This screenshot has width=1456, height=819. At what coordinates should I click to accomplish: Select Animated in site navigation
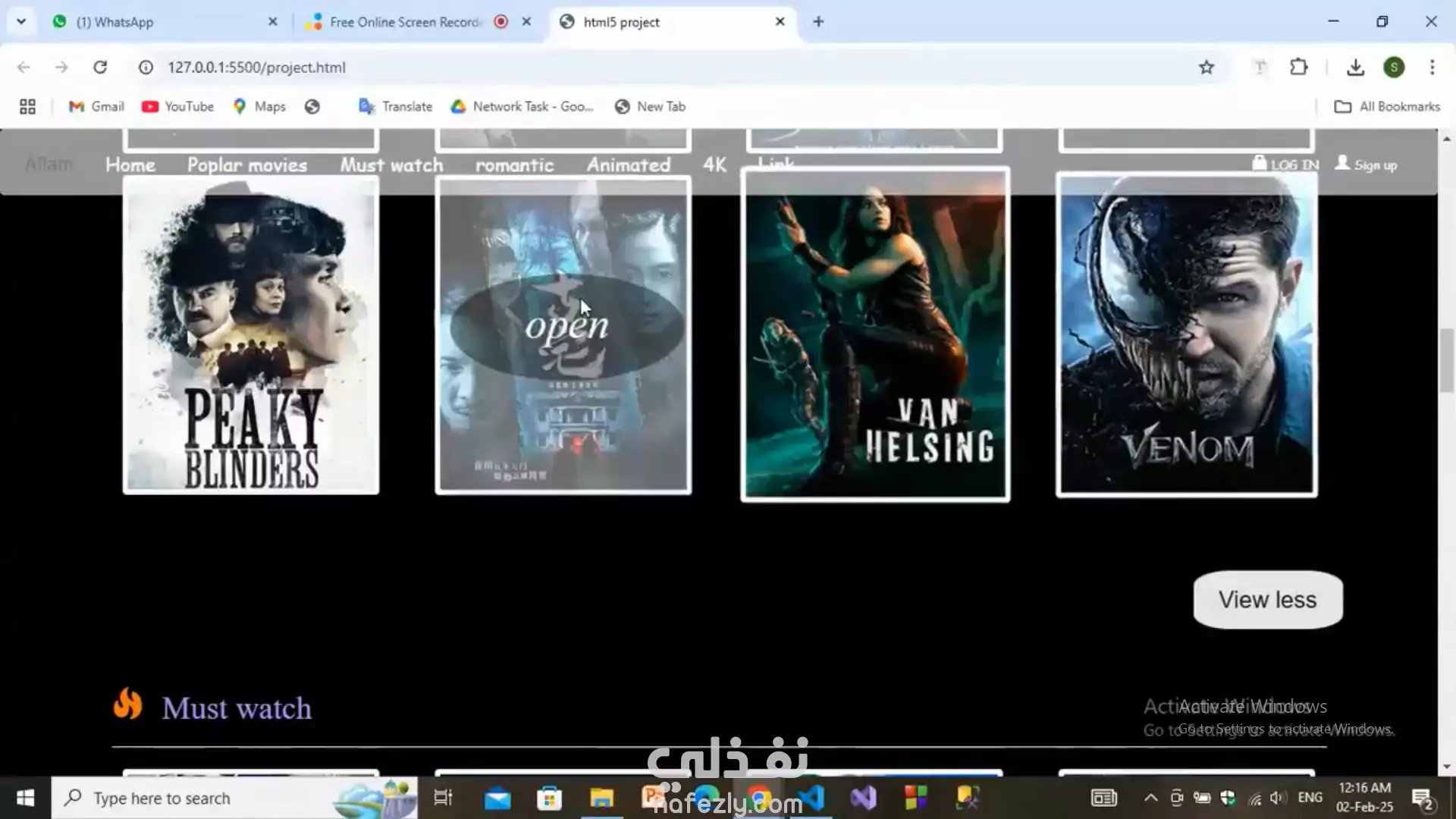click(x=629, y=165)
